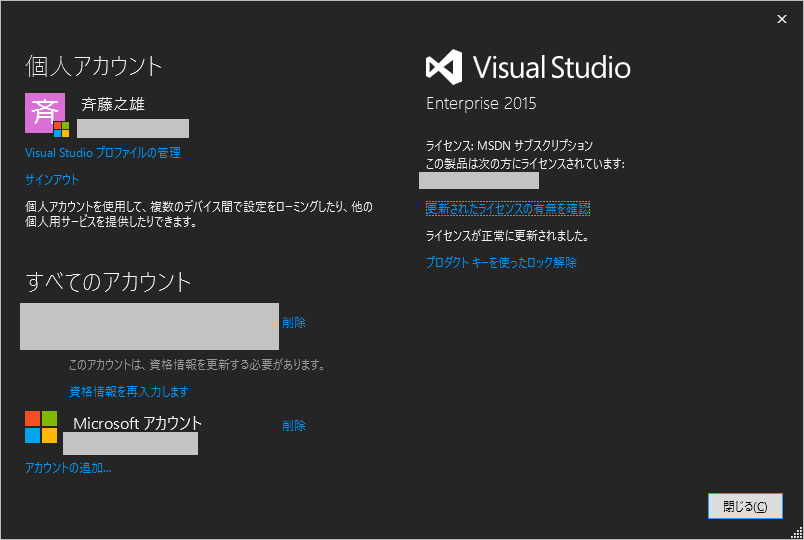Image resolution: width=804 pixels, height=540 pixels.
Task: Click the redacted account under すべてのアカウント heading
Action: pyautogui.click(x=149, y=326)
